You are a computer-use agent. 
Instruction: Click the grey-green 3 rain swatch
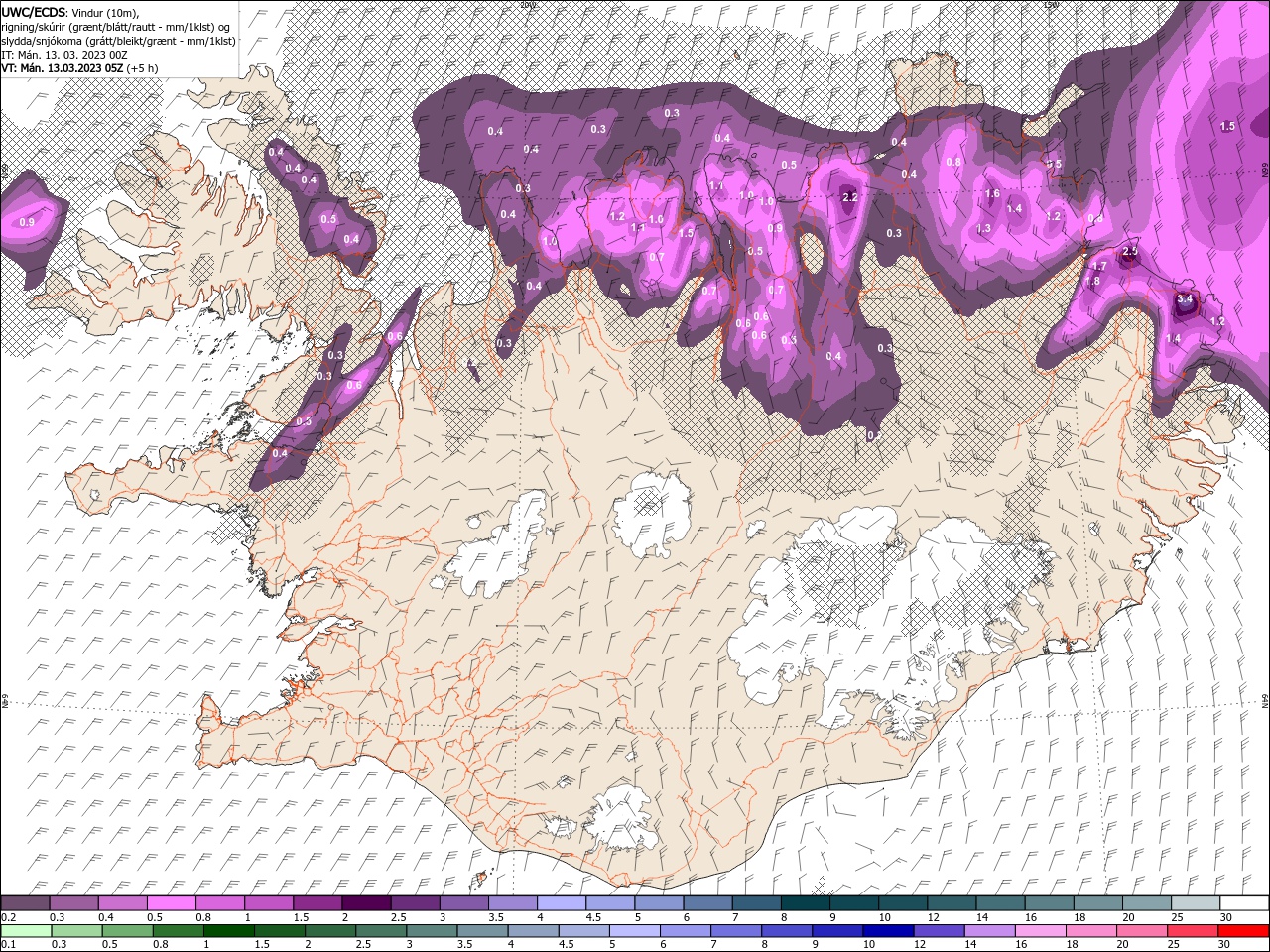coord(432,931)
